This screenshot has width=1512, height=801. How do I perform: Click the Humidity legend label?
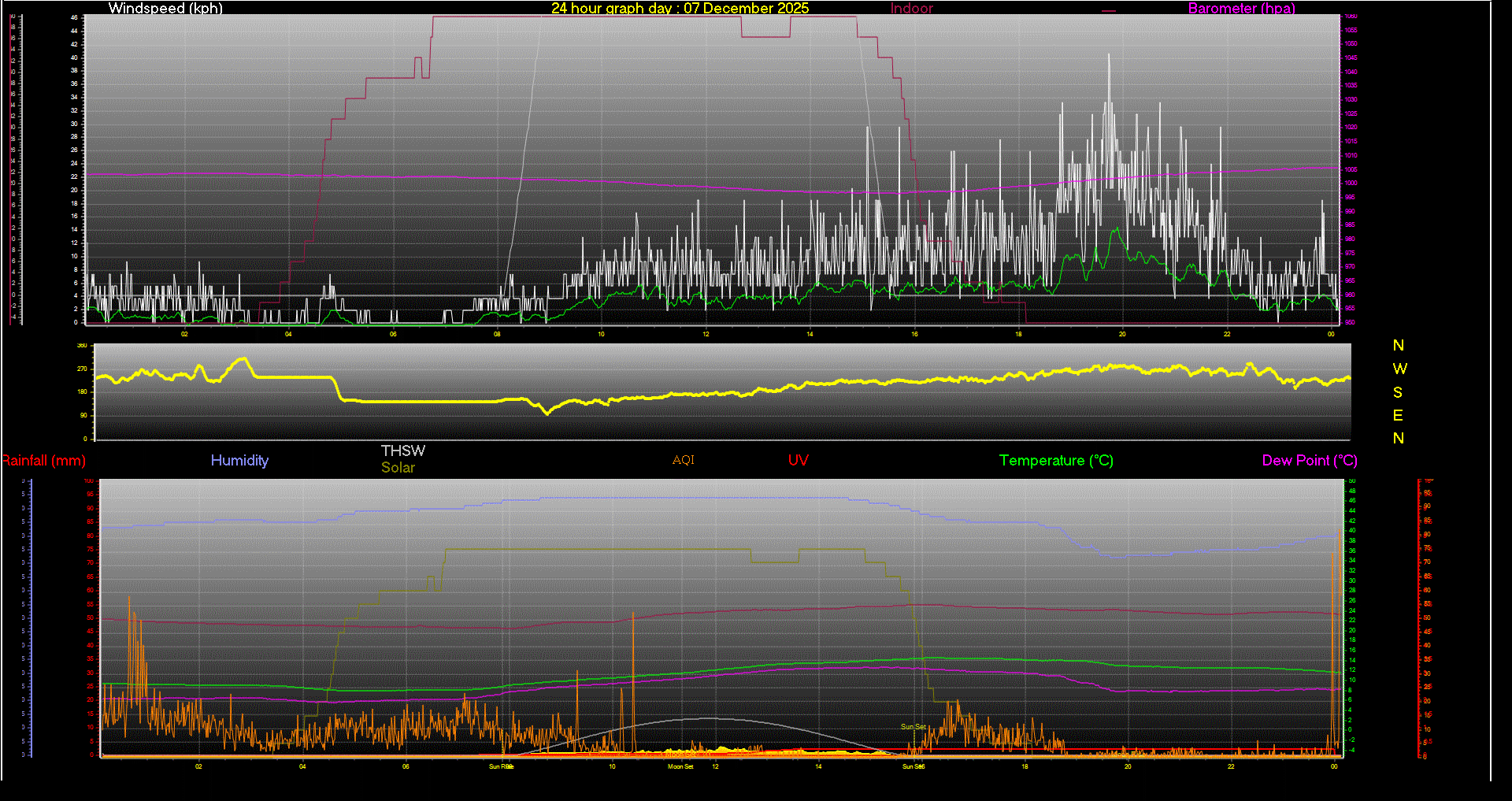(239, 461)
